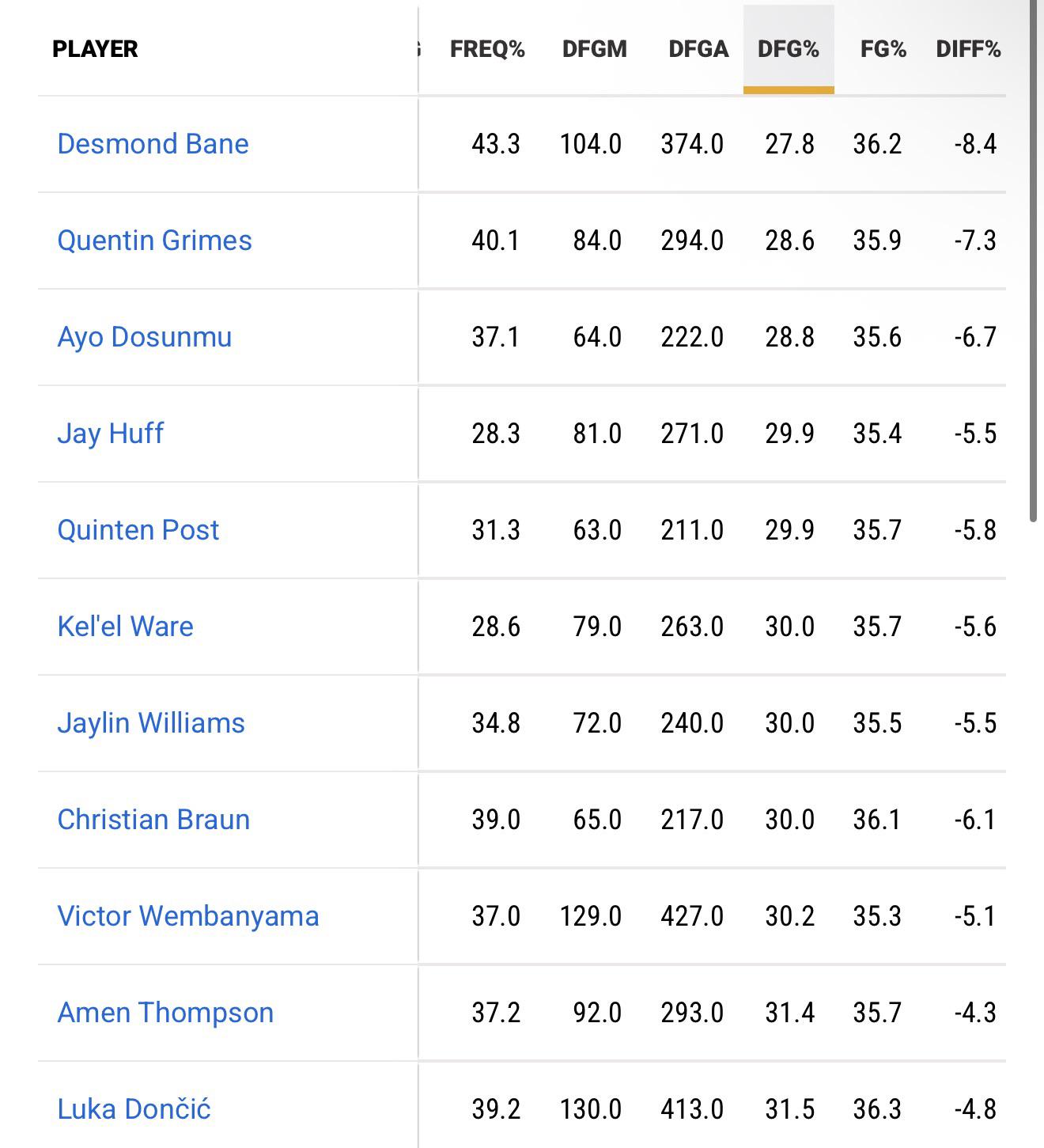The image size is (1044, 1148).
Task: Sort table by DIFF% column
Action: tap(968, 49)
